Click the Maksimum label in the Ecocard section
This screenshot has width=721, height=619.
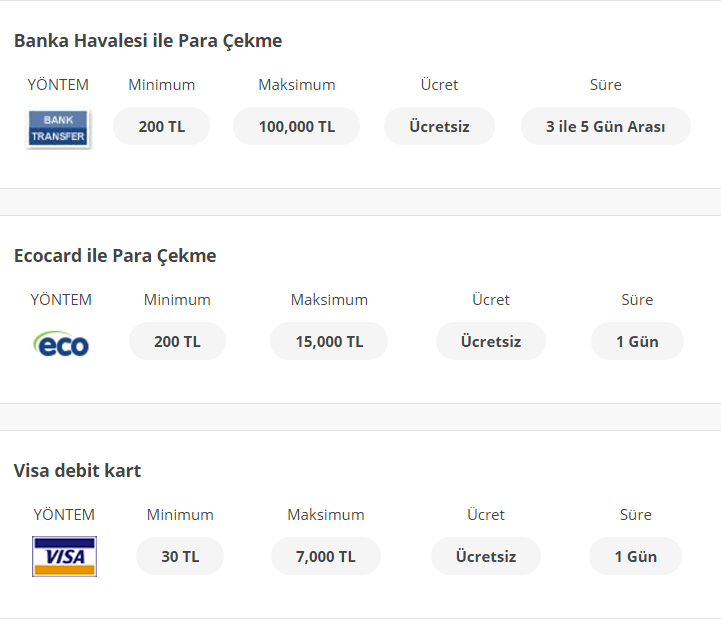pyautogui.click(x=329, y=300)
